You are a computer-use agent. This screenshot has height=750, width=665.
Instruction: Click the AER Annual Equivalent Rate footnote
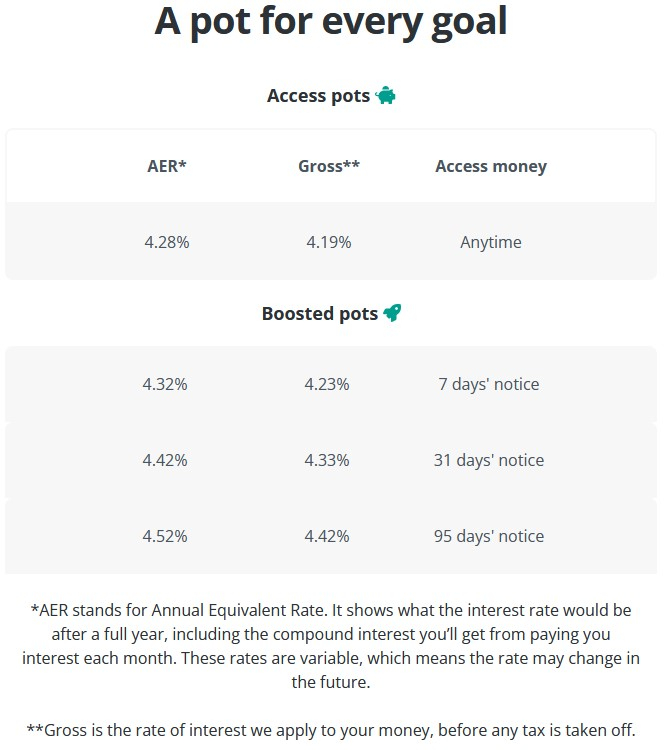[331, 646]
